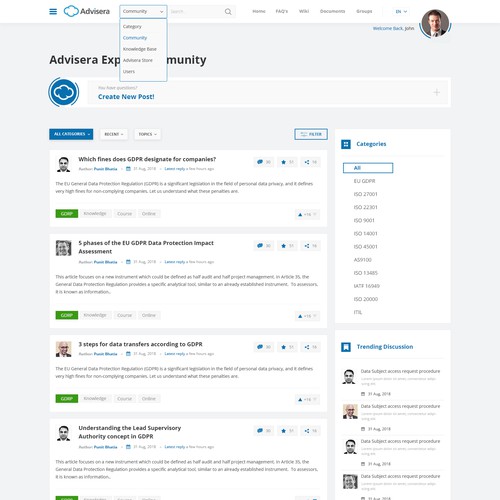
Task: Click the round cloud community avatar icon
Action: [64, 92]
